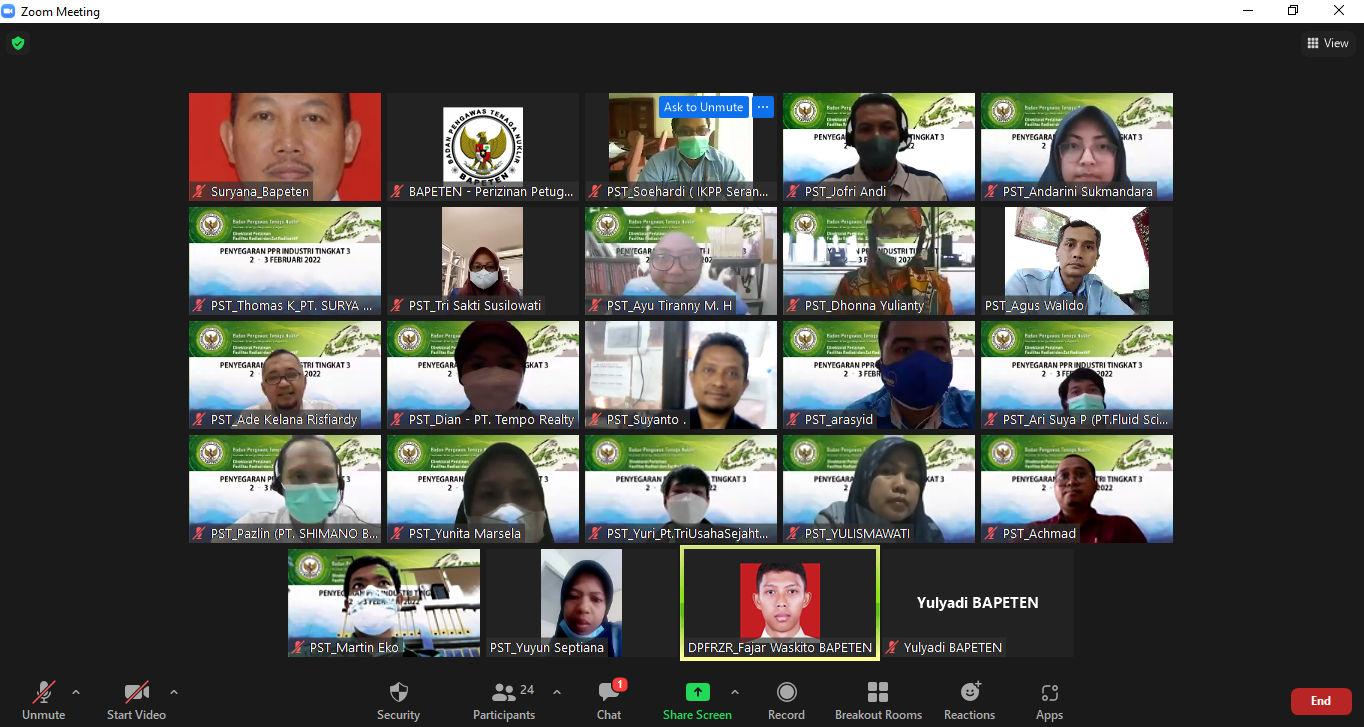This screenshot has width=1364, height=727.
Task: Select PST_Ayu Tiranny M. H tile
Action: click(x=681, y=261)
